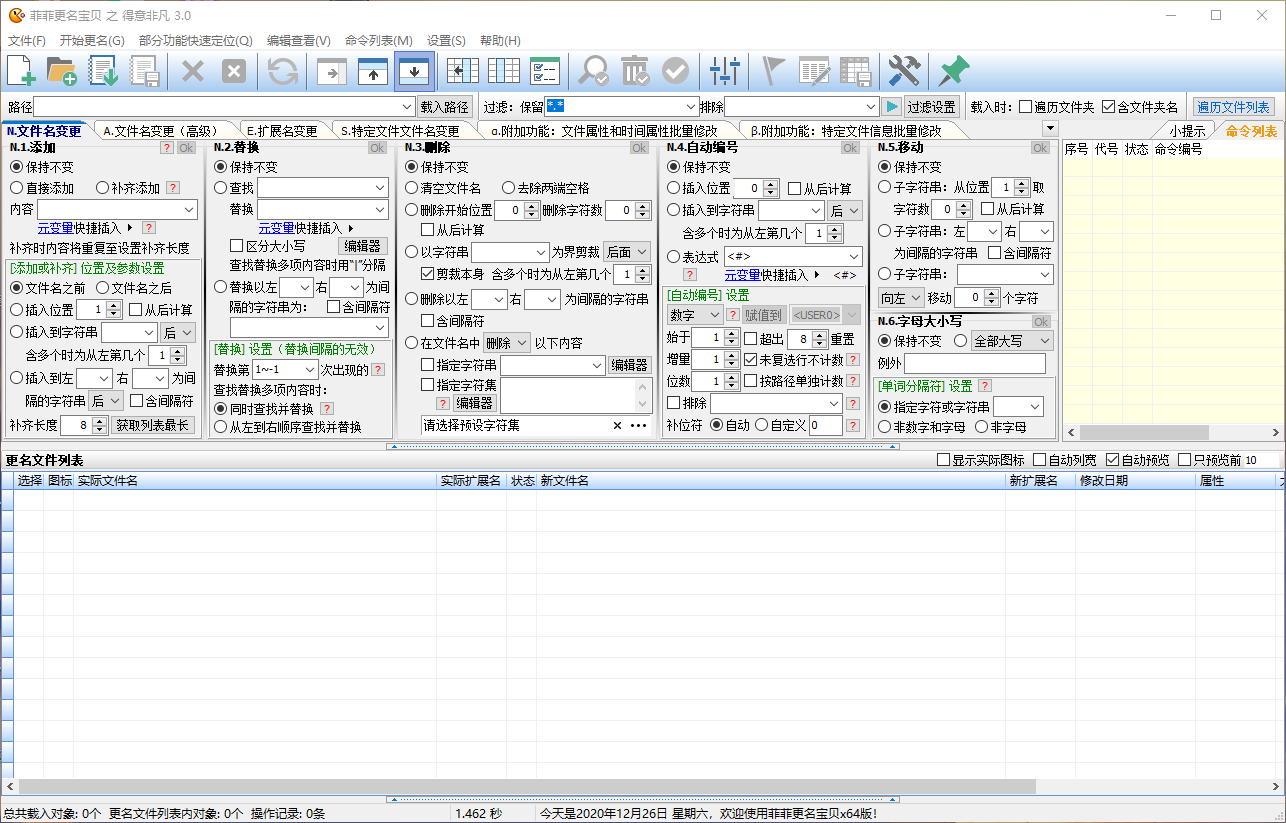1286x823 pixels.
Task: Switch to the S.特定文件文件名变更 tab
Action: (400, 131)
